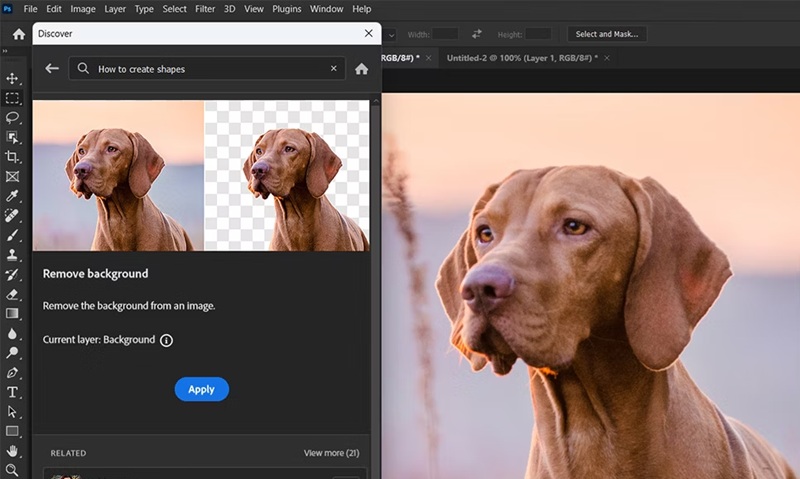This screenshot has height=479, width=800.
Task: Open the 3D menu
Action: [x=230, y=9]
